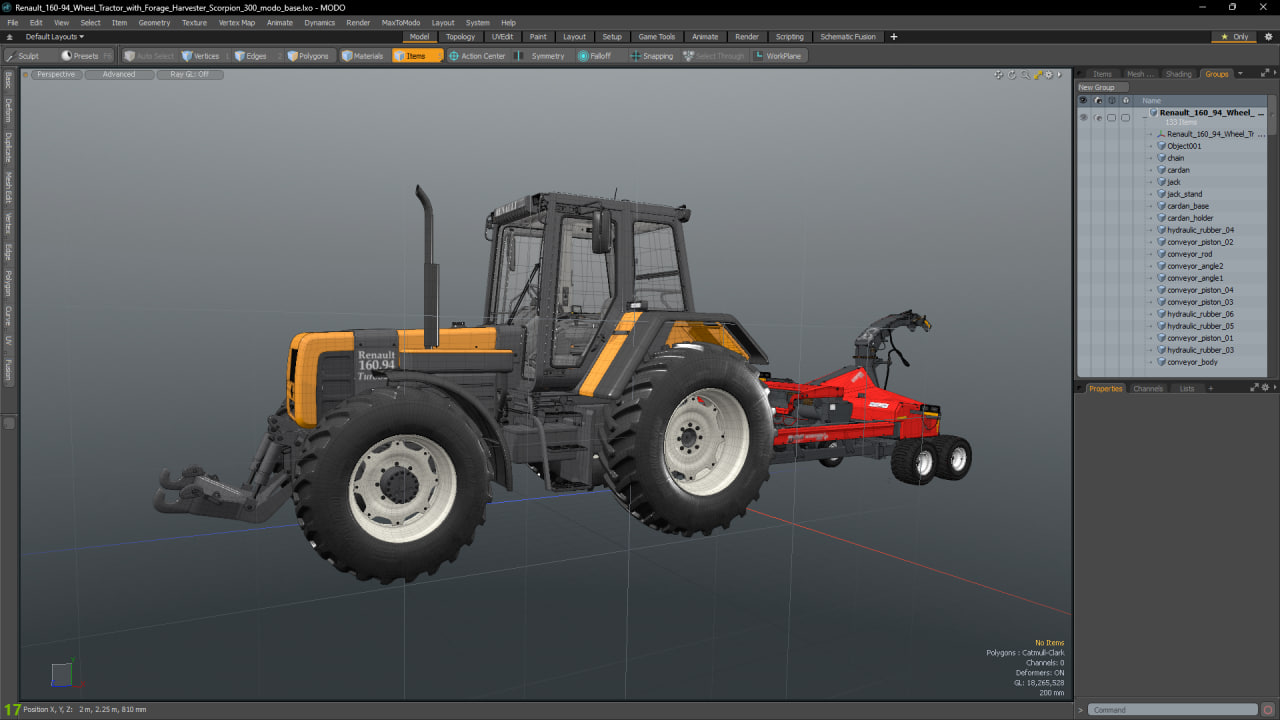Click the axis gizmo cube in viewport corner
The width and height of the screenshot is (1280, 720).
coord(62,674)
